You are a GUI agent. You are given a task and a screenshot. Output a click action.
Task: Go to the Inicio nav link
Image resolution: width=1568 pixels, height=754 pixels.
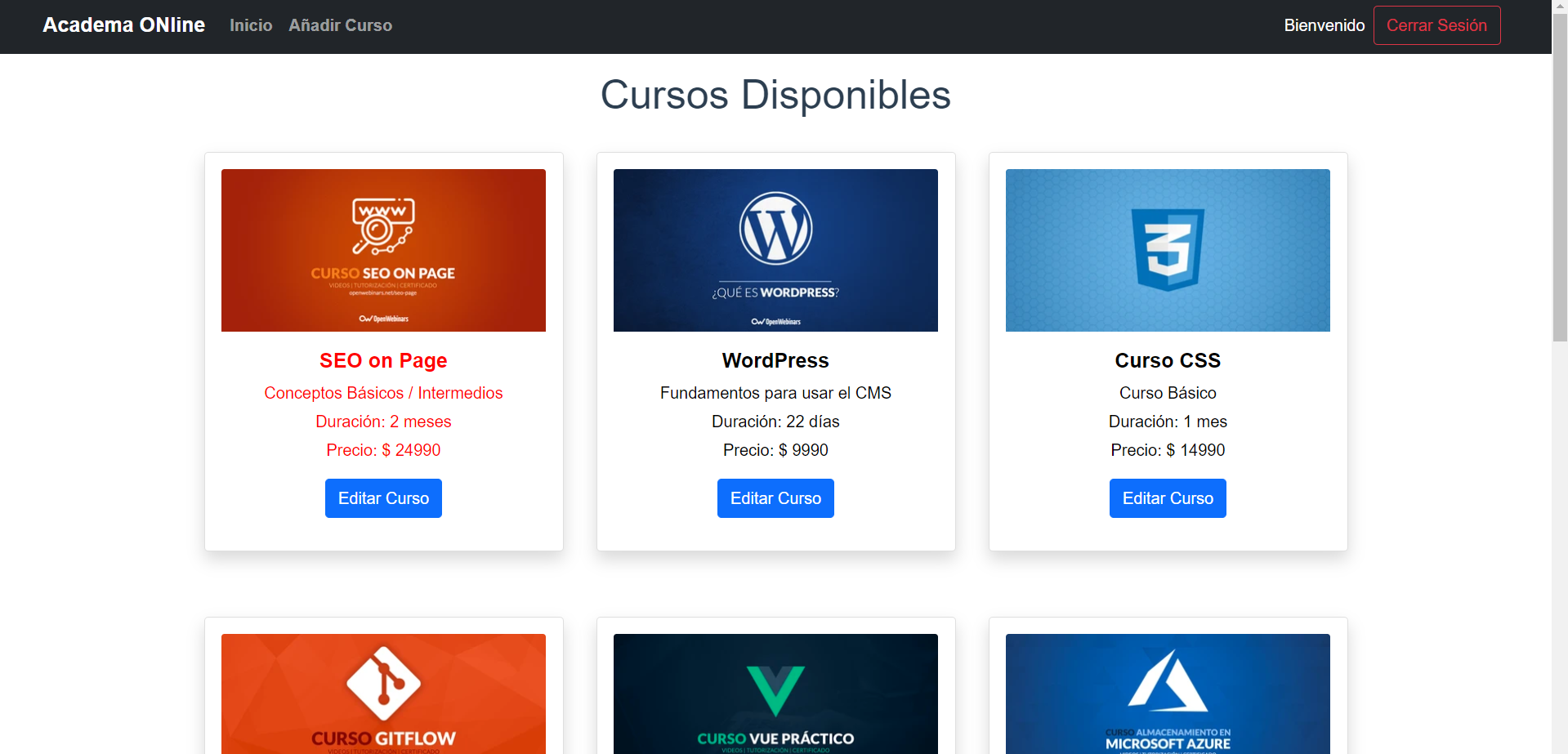point(251,25)
